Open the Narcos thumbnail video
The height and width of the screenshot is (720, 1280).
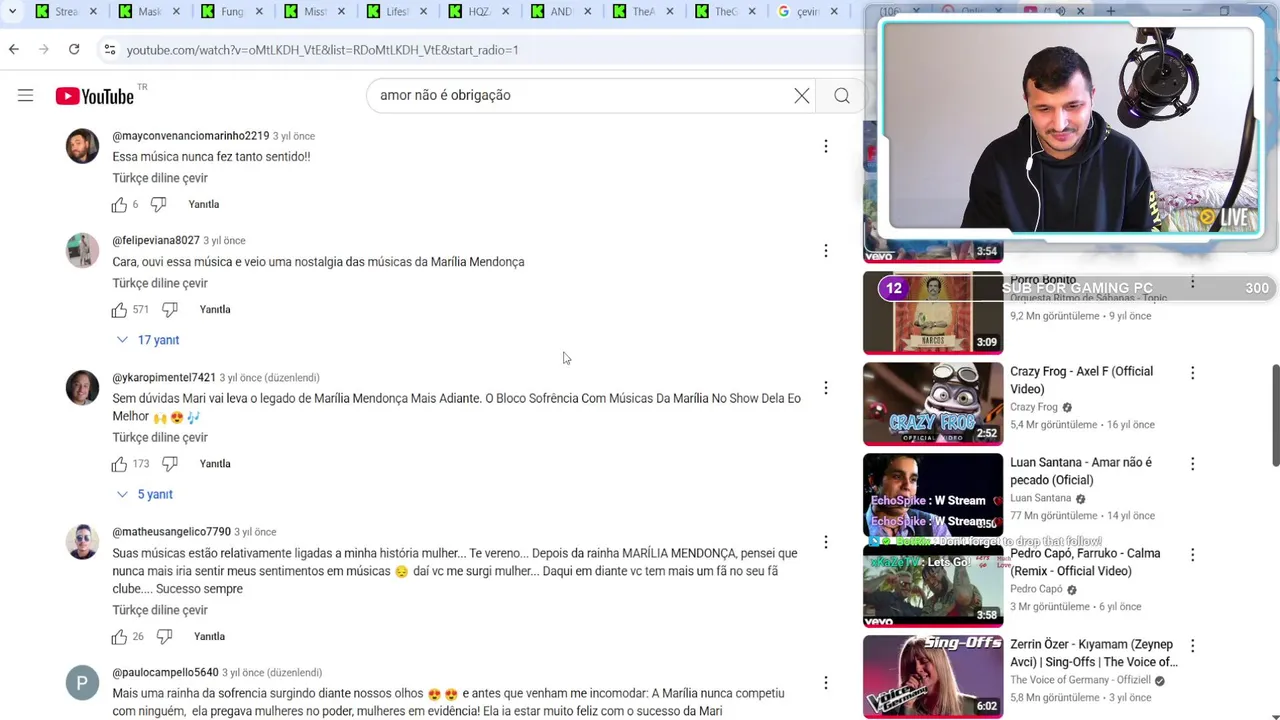933,312
